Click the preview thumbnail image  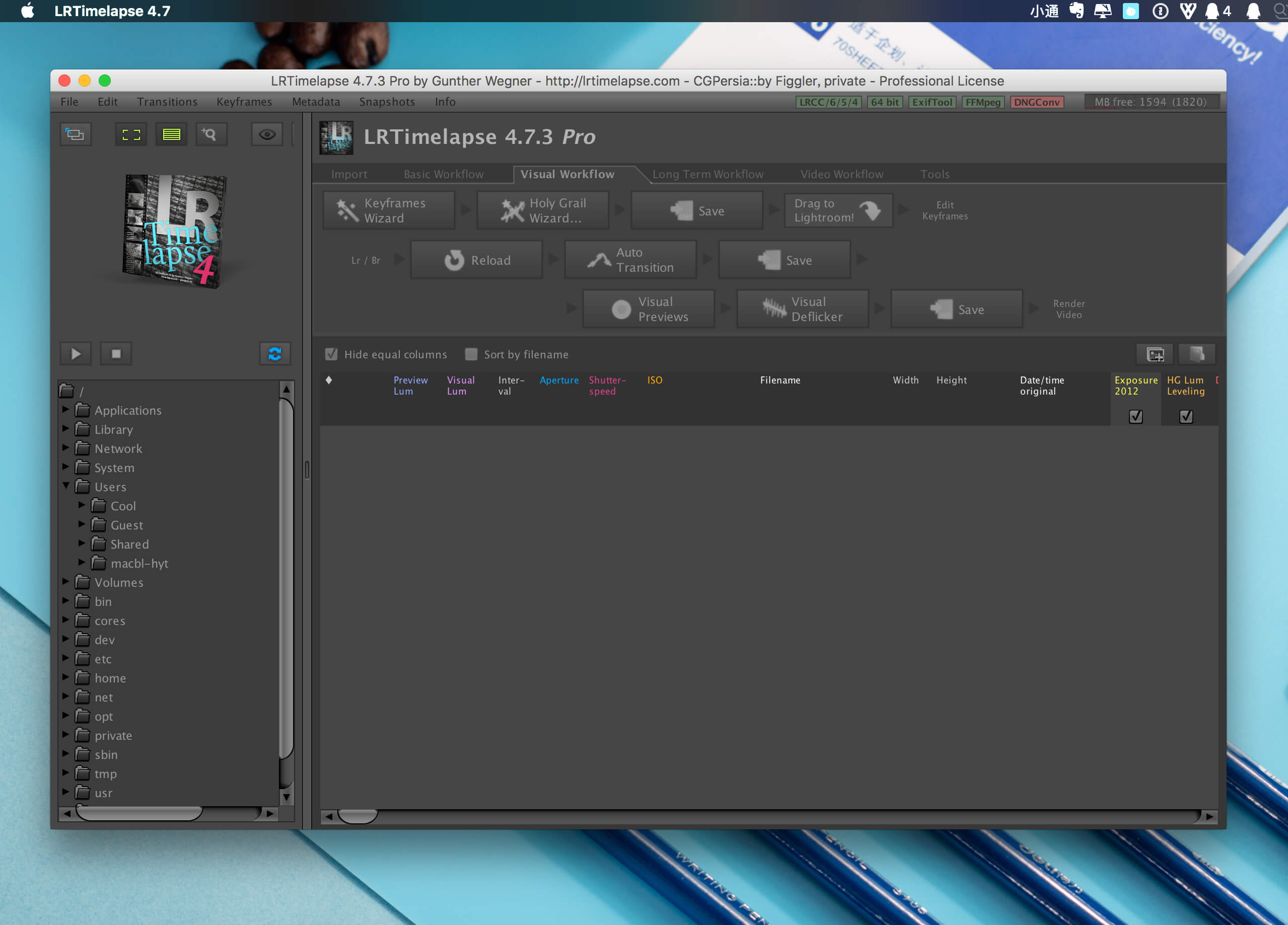coord(175,232)
